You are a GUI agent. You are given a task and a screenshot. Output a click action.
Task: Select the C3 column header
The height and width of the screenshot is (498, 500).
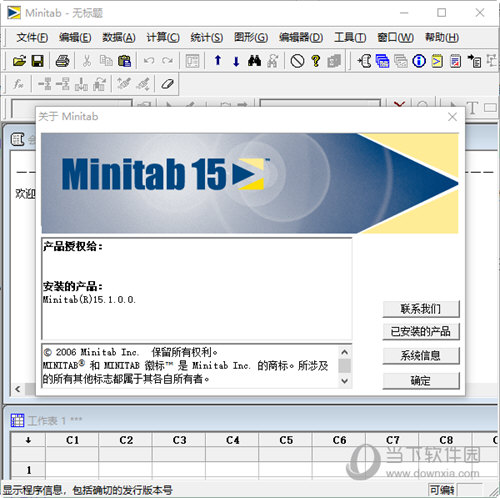point(179,440)
